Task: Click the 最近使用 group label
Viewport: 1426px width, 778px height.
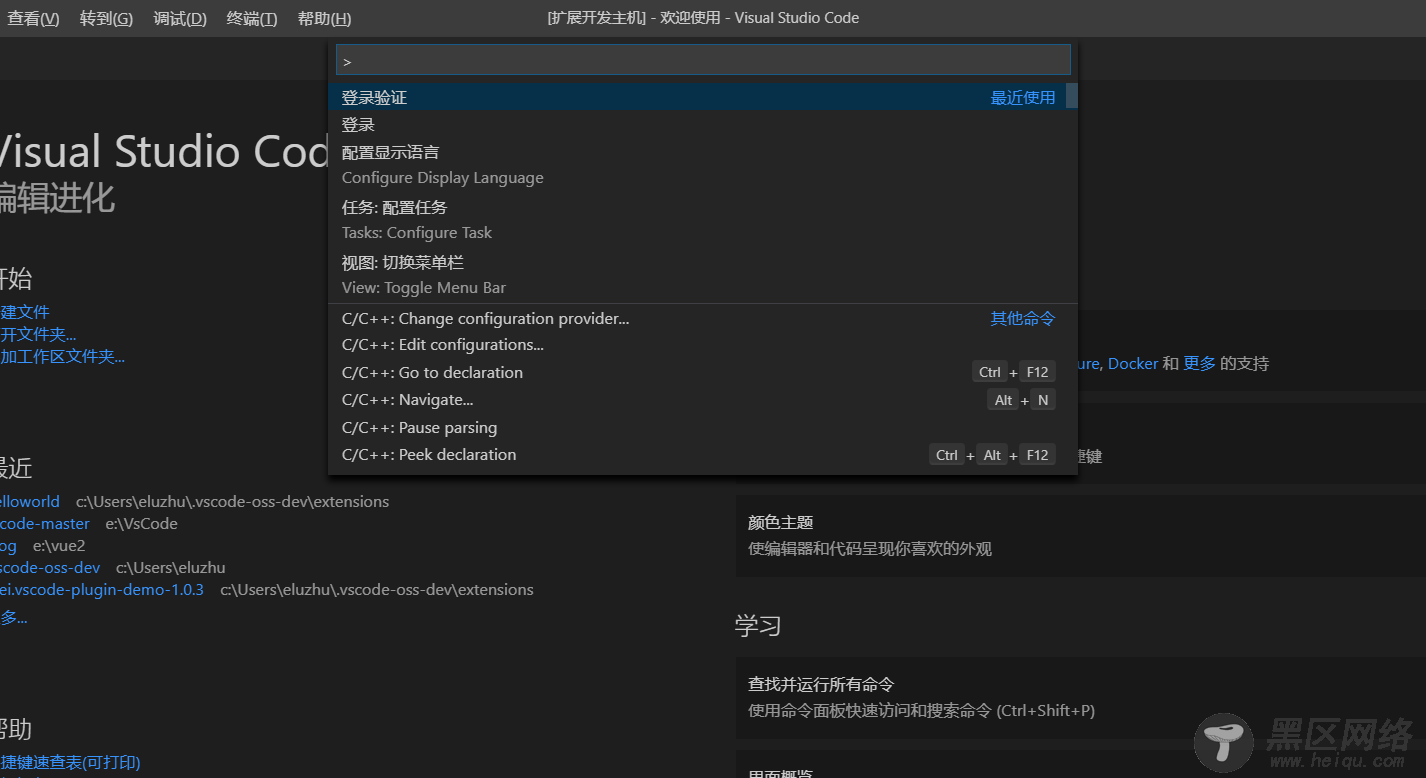Action: point(1023,98)
